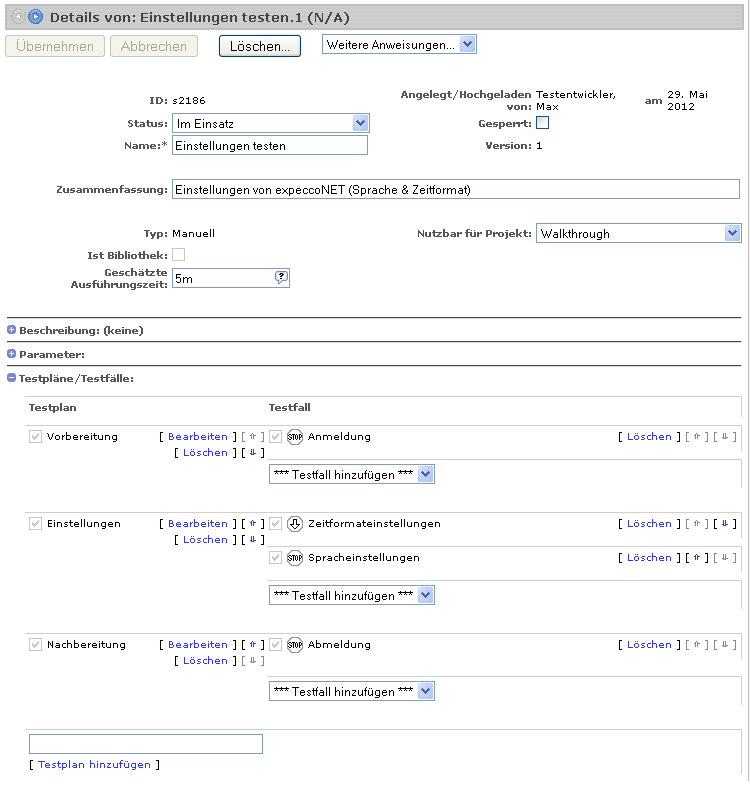Click the grey back navigation arrow icon

(x=19, y=16)
